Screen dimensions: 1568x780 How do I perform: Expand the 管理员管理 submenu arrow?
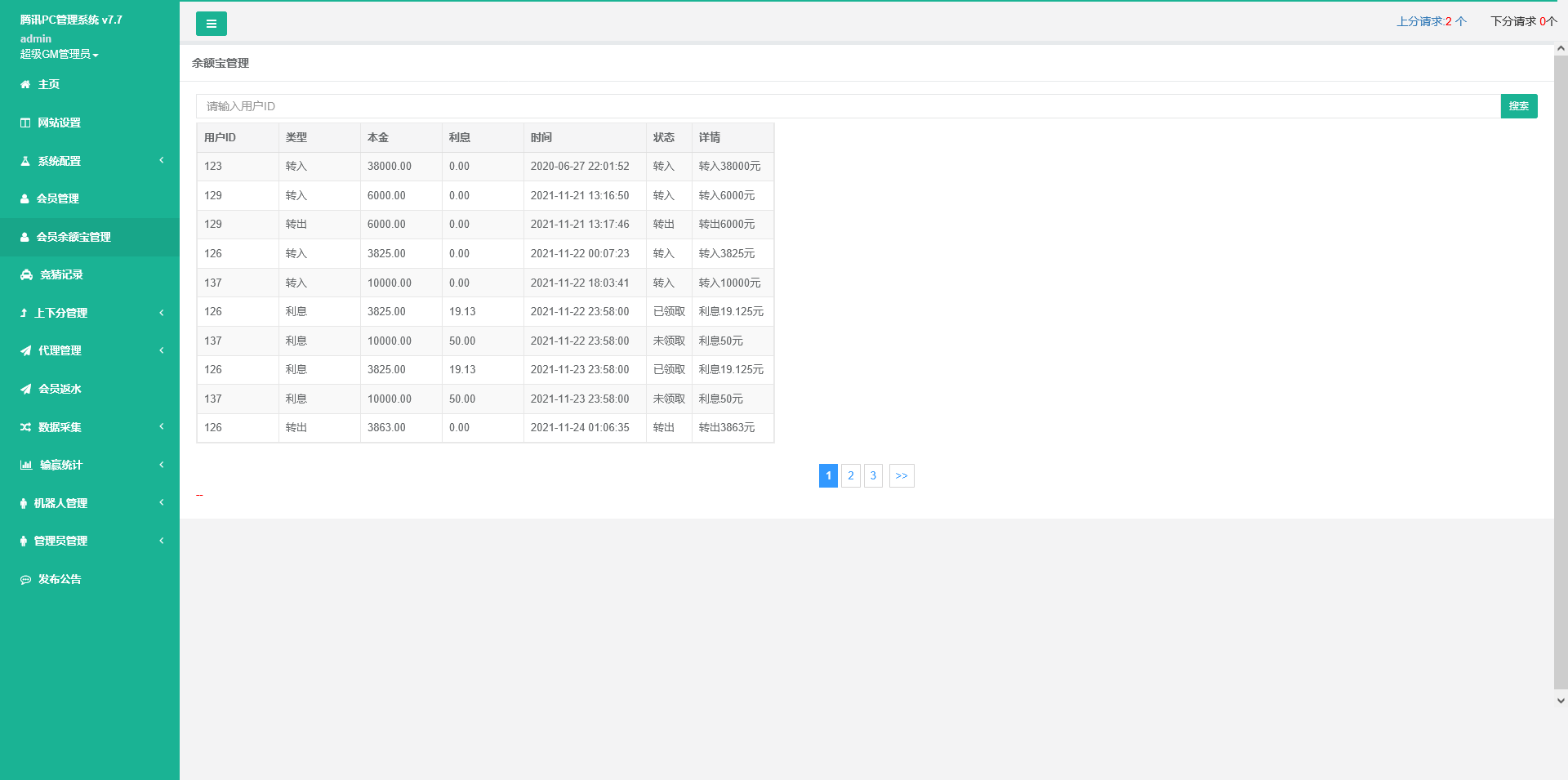click(x=162, y=541)
